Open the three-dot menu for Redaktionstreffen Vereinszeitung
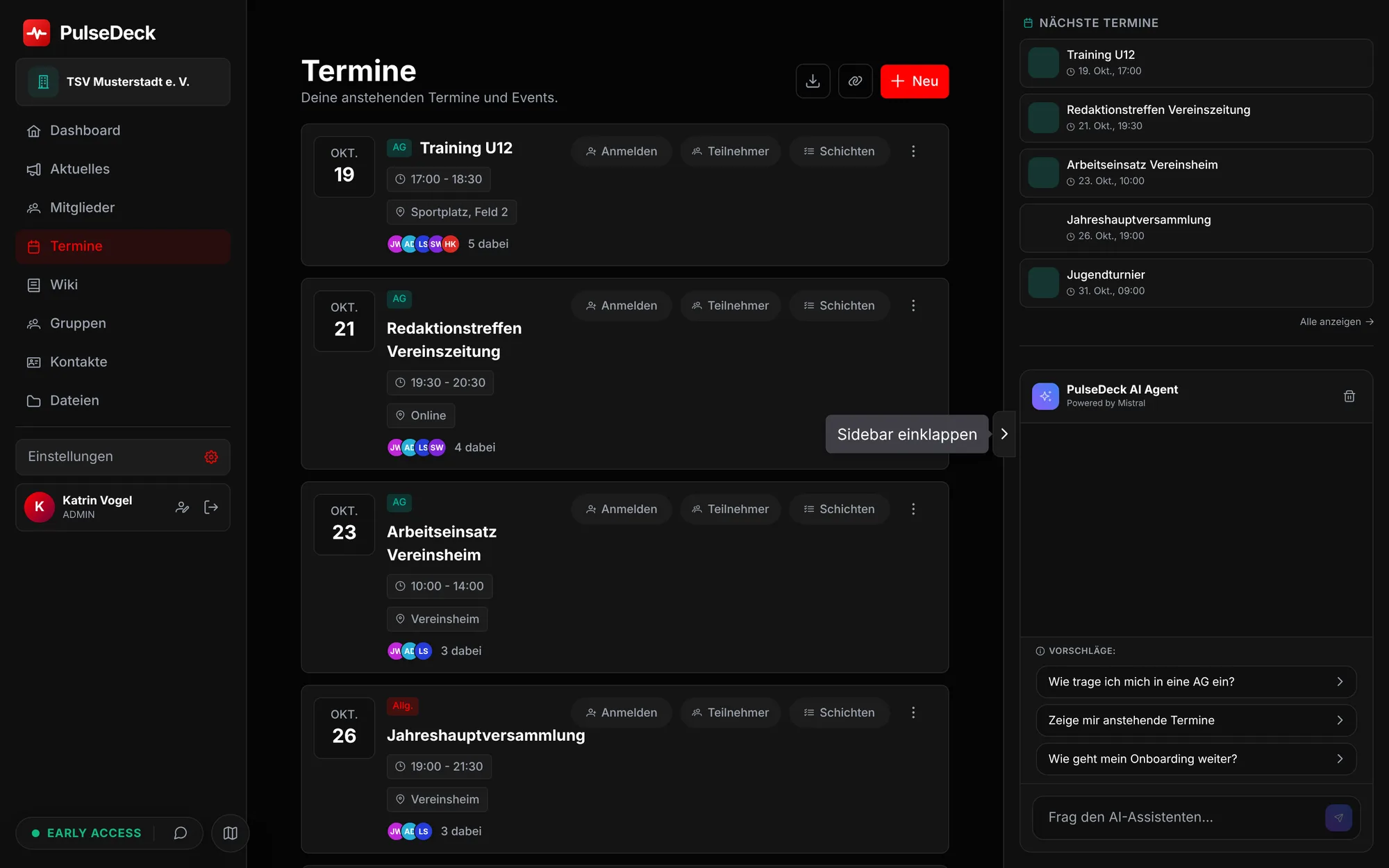This screenshot has width=1389, height=868. pyautogui.click(x=913, y=306)
